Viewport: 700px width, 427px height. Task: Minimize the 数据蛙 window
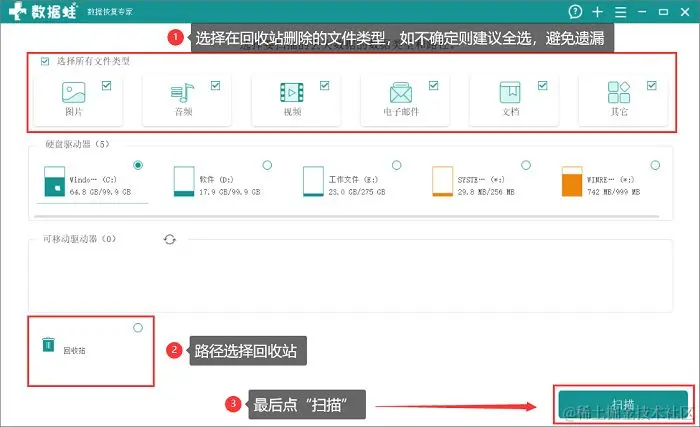[x=642, y=12]
